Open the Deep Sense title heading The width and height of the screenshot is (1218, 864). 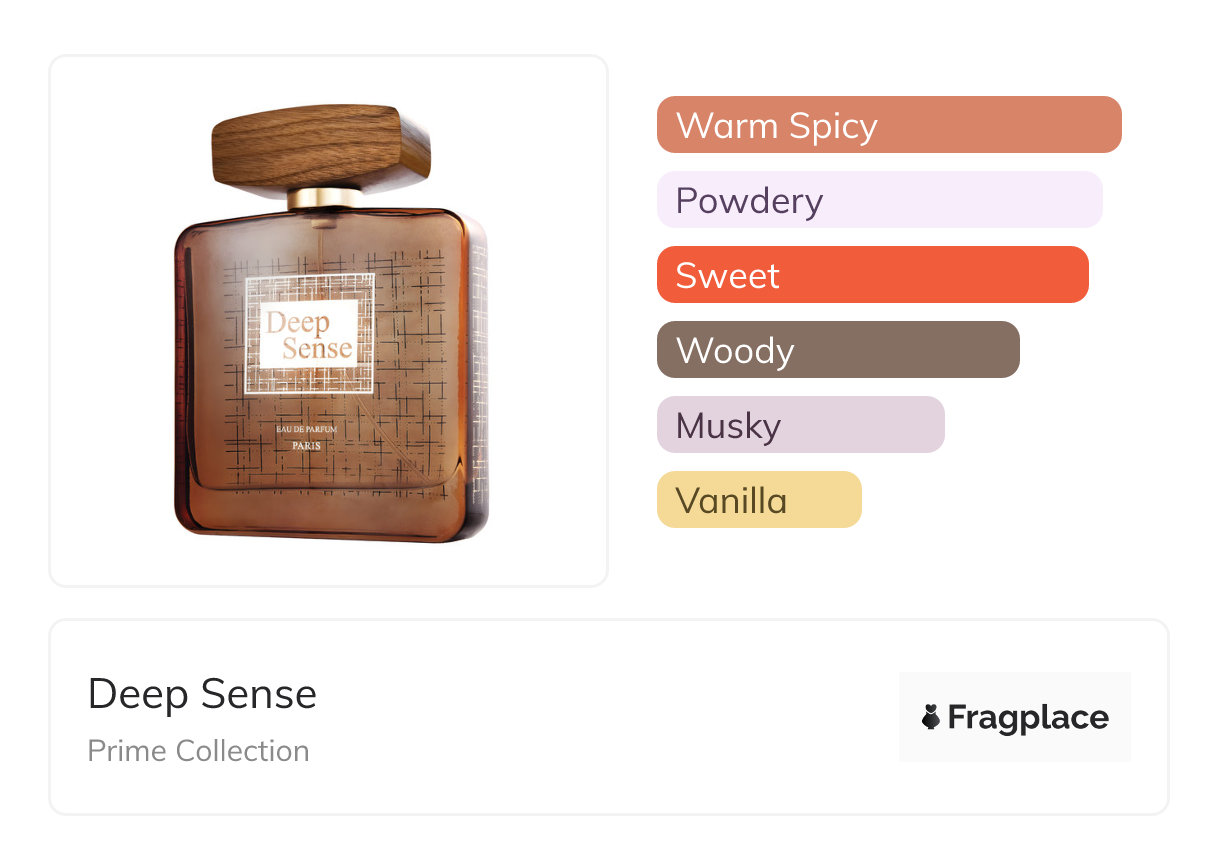click(202, 694)
